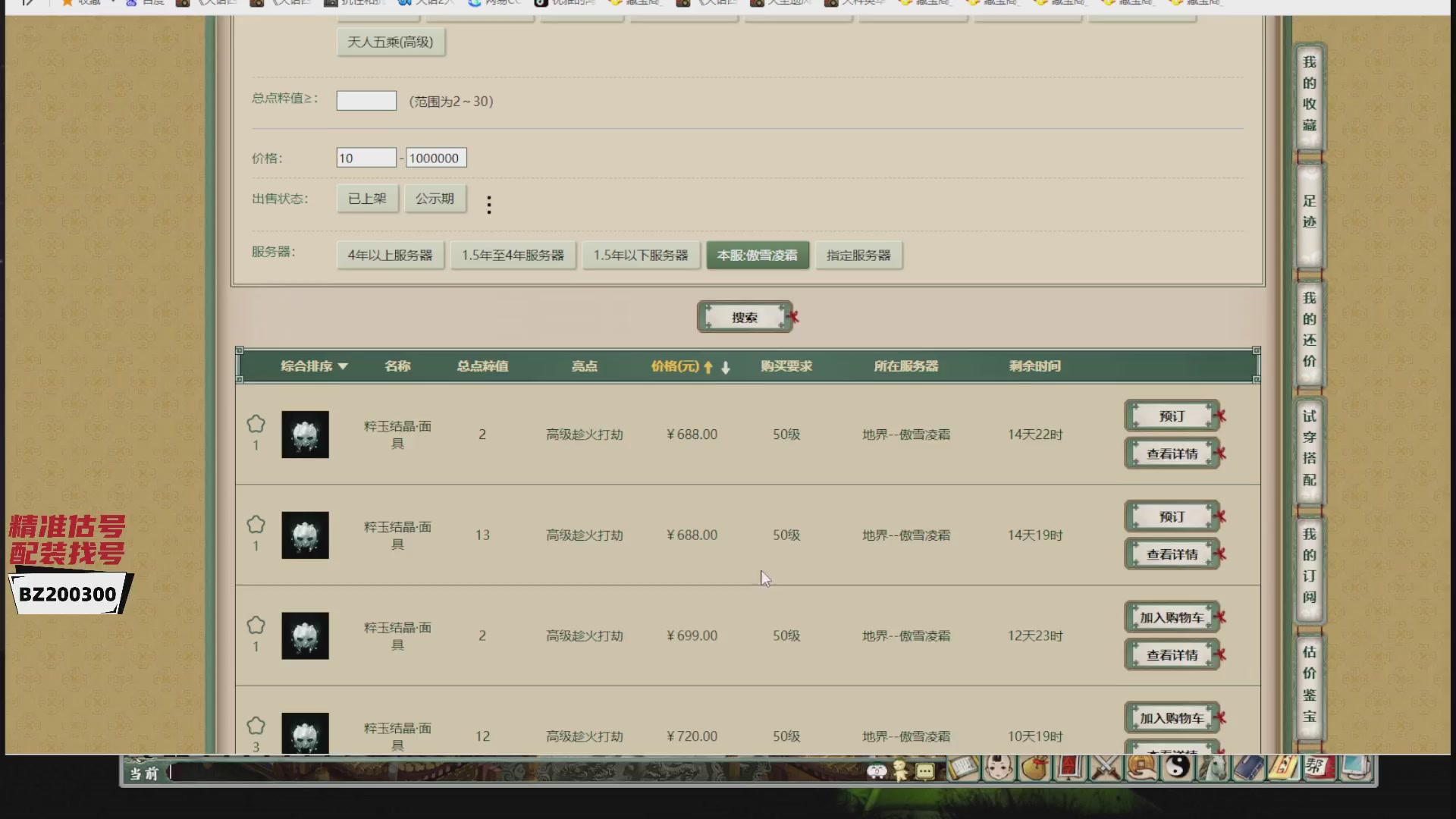Screen dimensions: 1456x819
Task: View details of ¥699.00 mask listing
Action: (1172, 655)
